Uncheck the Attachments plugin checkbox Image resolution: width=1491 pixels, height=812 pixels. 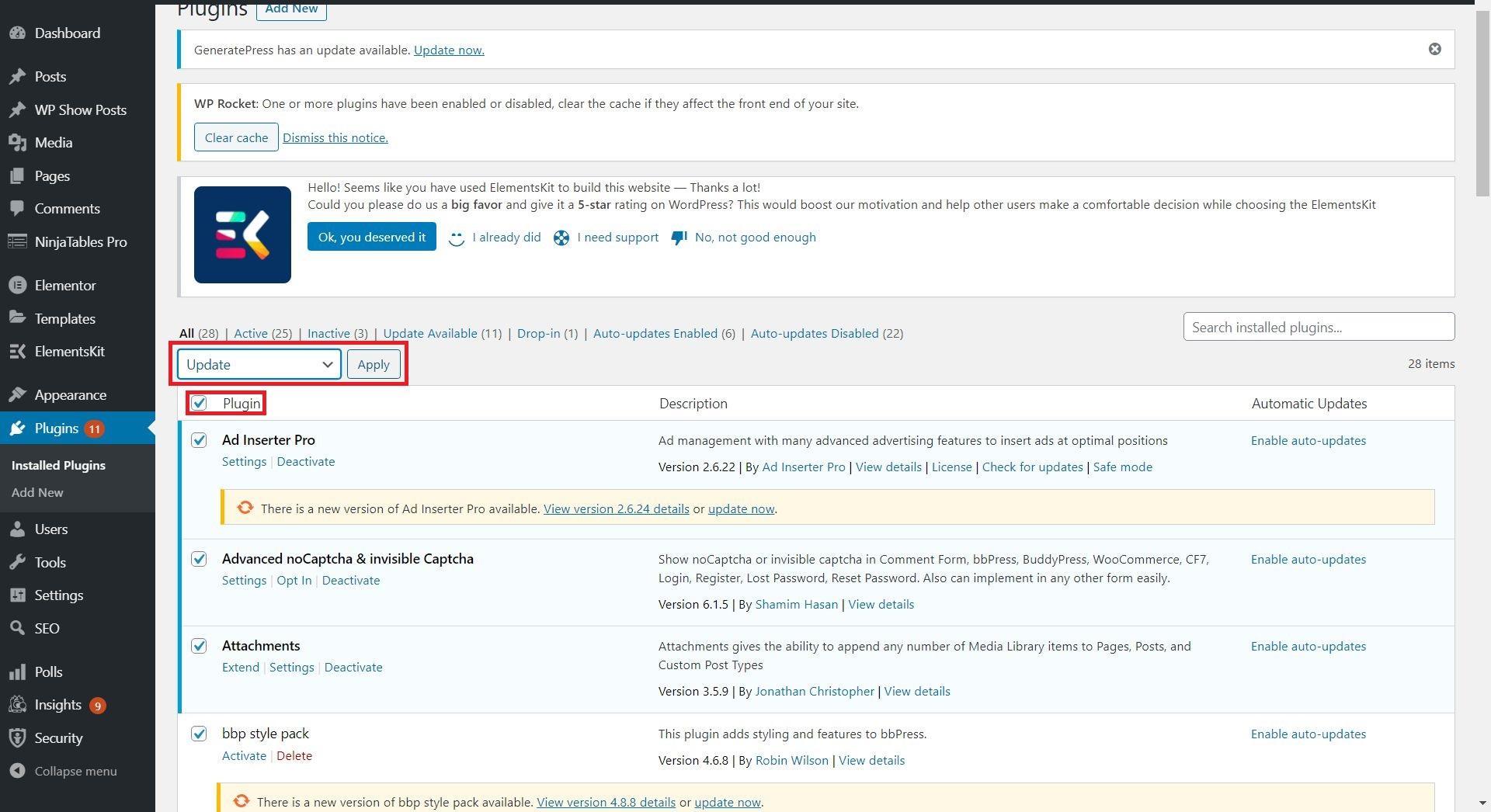tap(200, 646)
